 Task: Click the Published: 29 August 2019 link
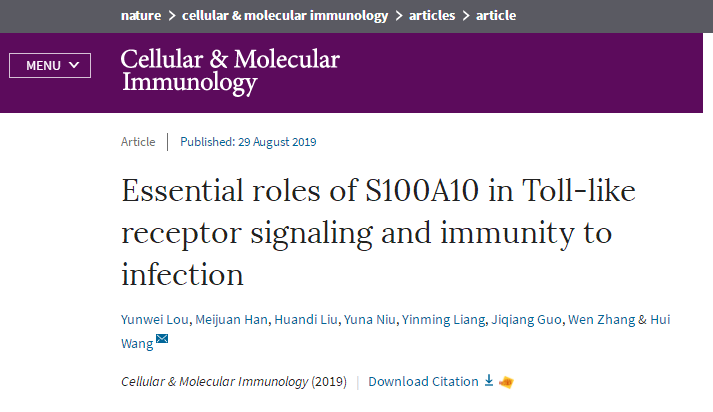tap(248, 142)
